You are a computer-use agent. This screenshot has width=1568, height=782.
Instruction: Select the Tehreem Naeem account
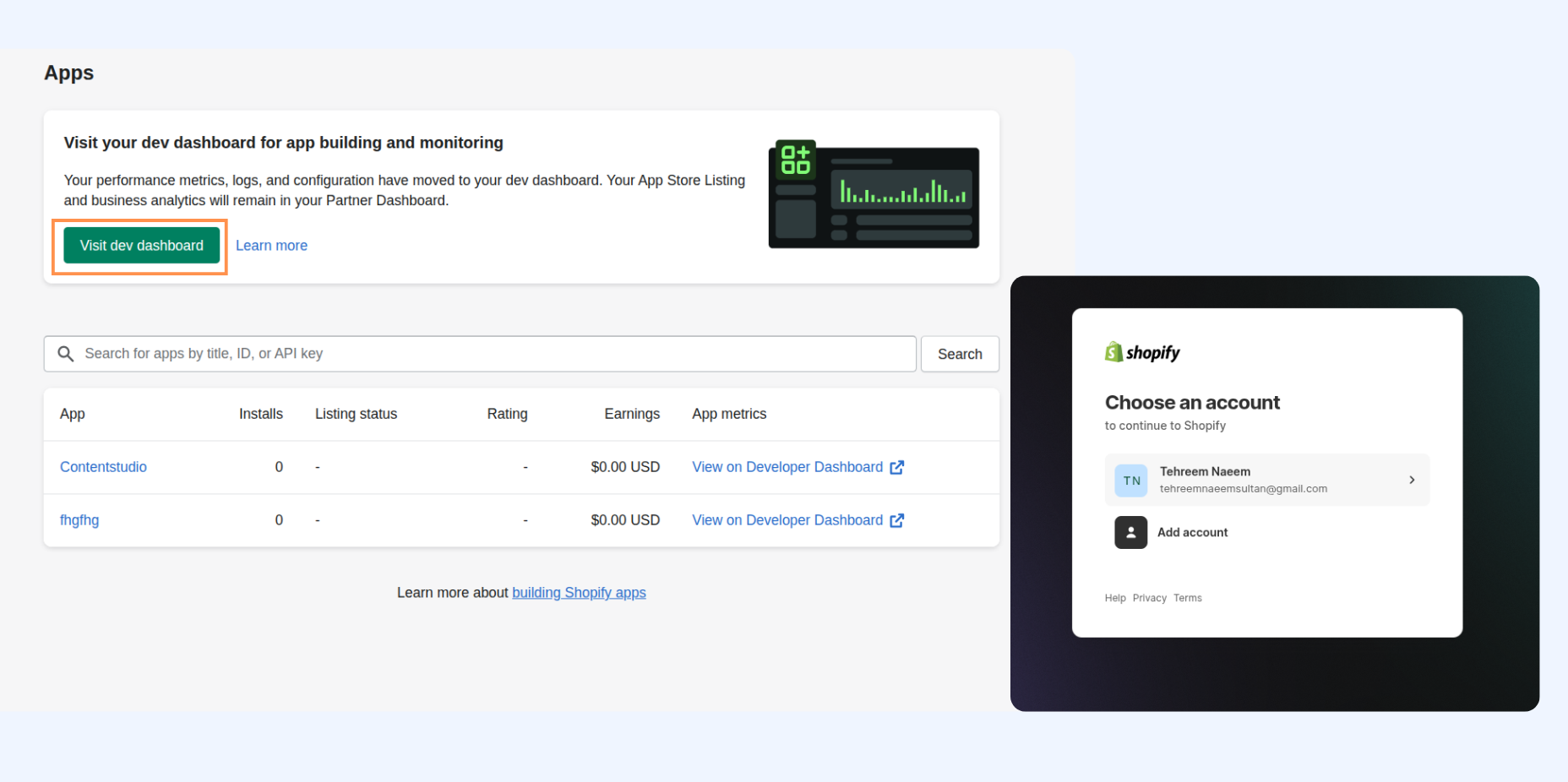1267,480
